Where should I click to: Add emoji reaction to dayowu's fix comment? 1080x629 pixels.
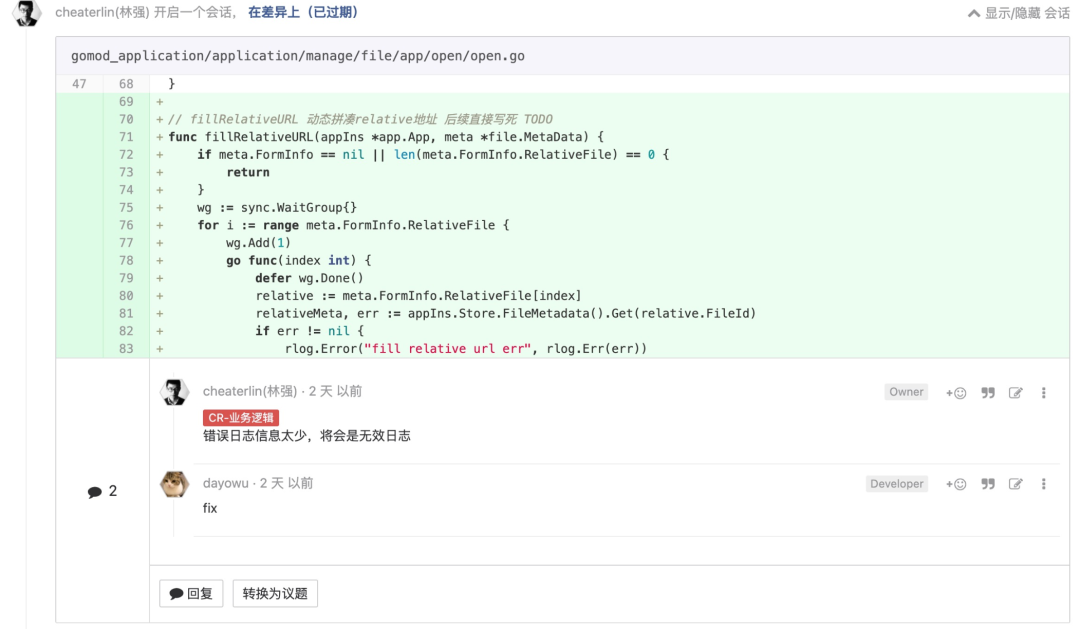point(956,484)
